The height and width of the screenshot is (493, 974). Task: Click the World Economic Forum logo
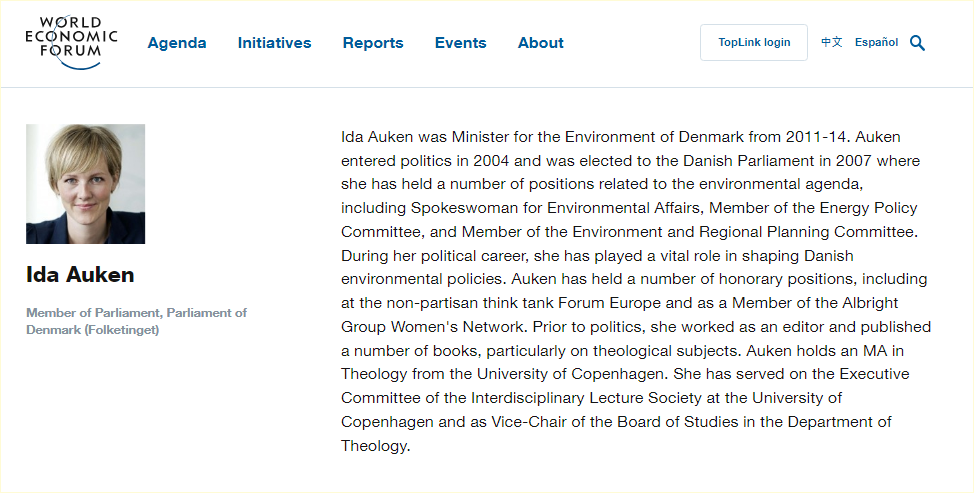tap(71, 42)
